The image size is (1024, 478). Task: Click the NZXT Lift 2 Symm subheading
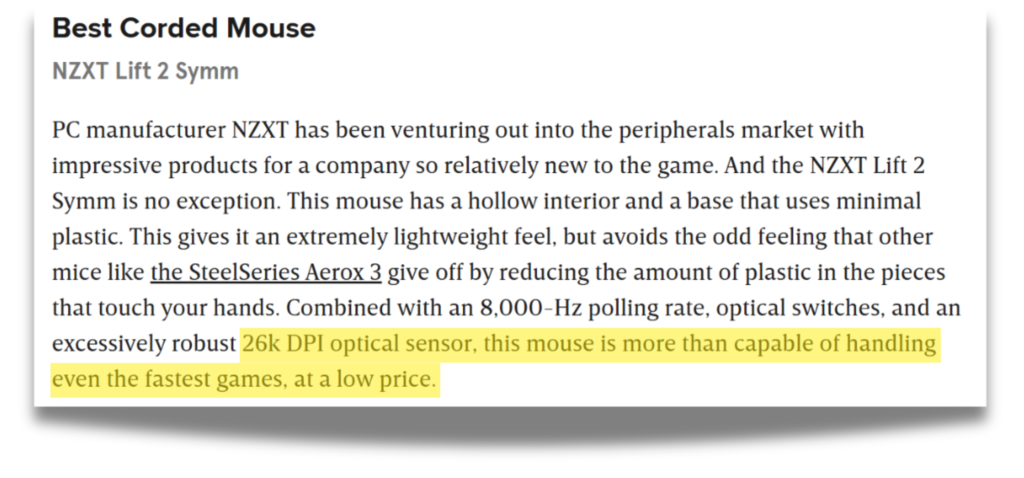pyautogui.click(x=145, y=71)
